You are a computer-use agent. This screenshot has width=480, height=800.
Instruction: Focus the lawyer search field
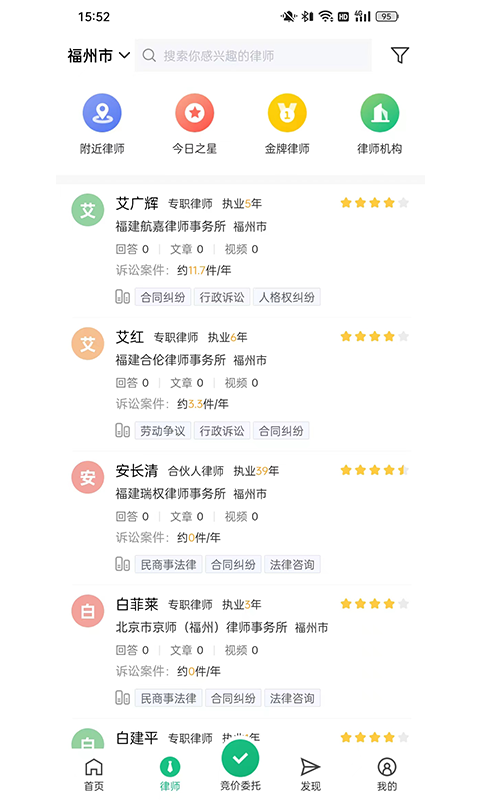point(253,55)
